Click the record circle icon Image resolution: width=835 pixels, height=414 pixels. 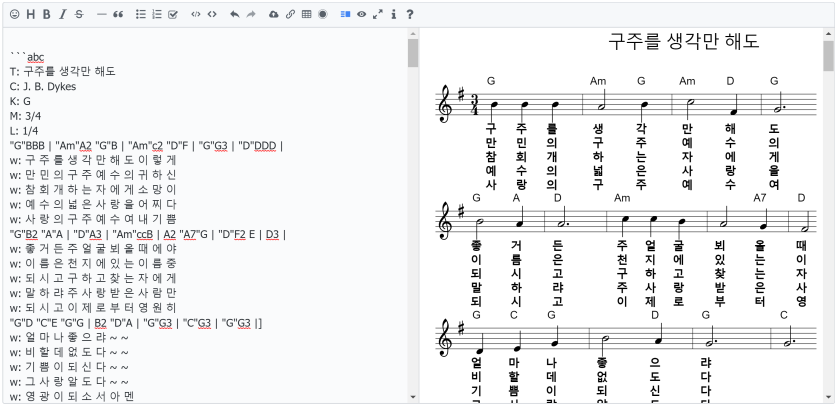[323, 14]
